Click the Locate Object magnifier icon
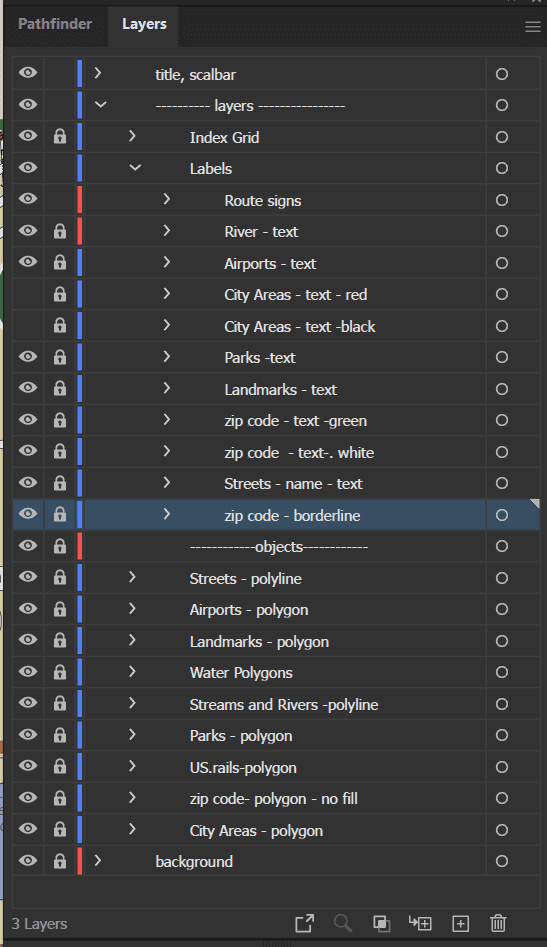Viewport: 547px width, 947px height. [342, 923]
